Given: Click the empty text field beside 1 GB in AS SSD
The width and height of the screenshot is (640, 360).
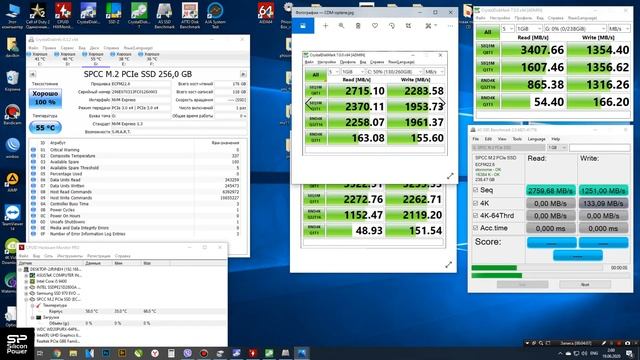Looking at the screenshot, I should tap(600, 147).
